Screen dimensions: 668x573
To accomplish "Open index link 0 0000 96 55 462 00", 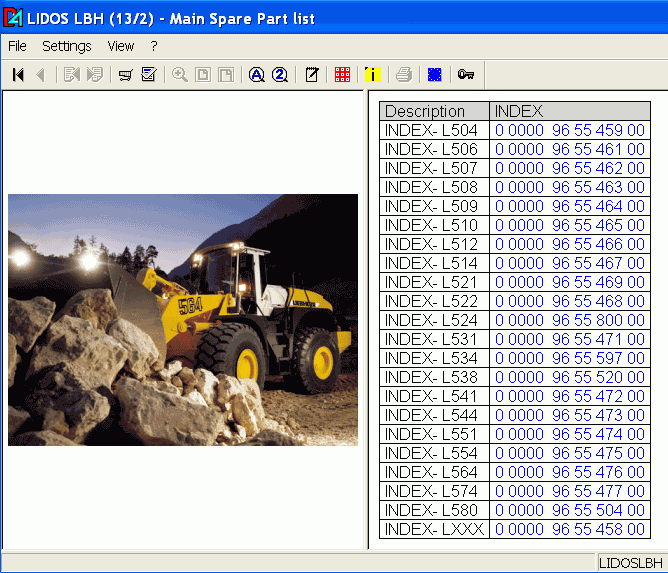I will point(570,168).
